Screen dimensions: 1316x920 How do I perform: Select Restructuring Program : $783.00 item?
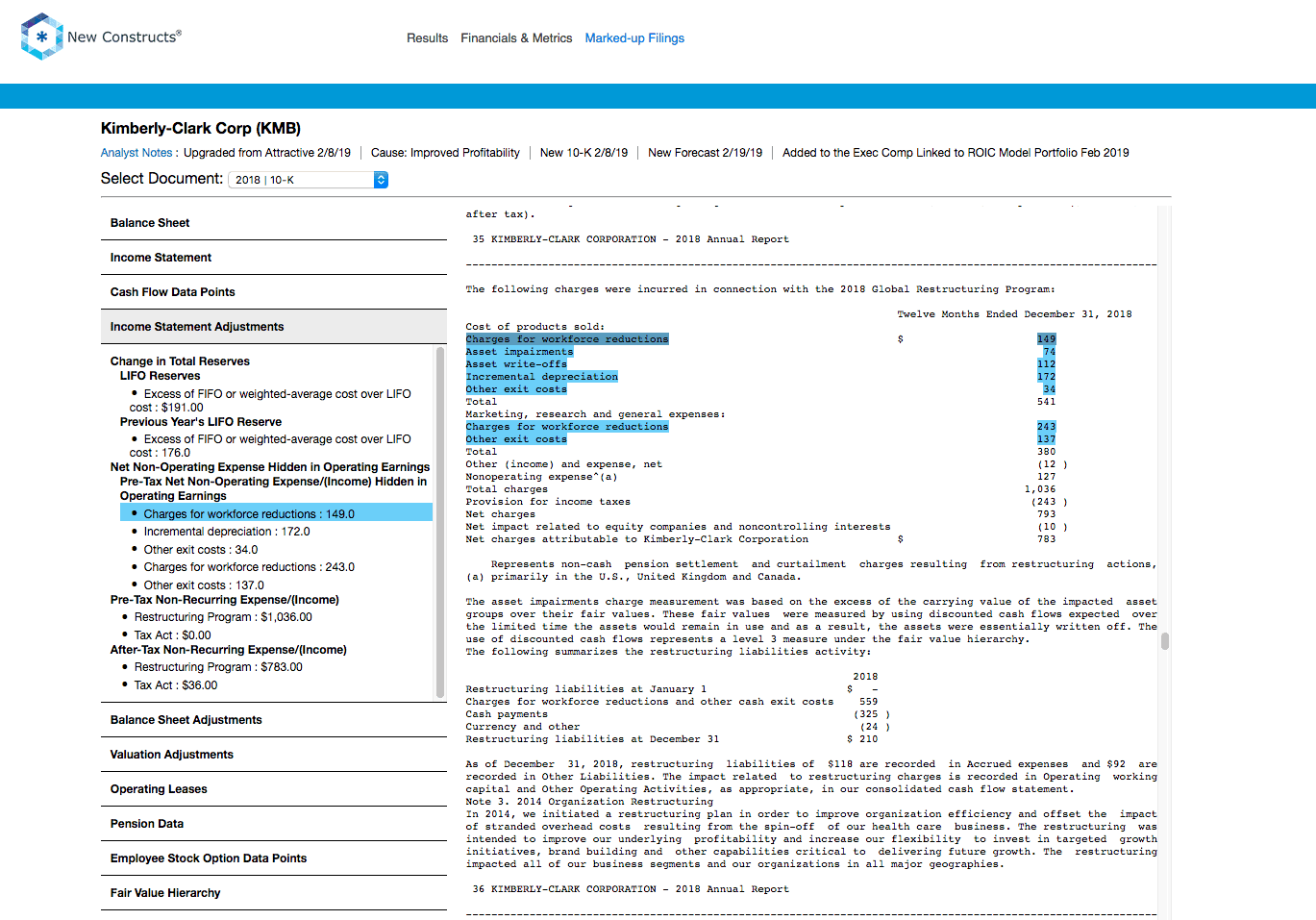tap(218, 667)
